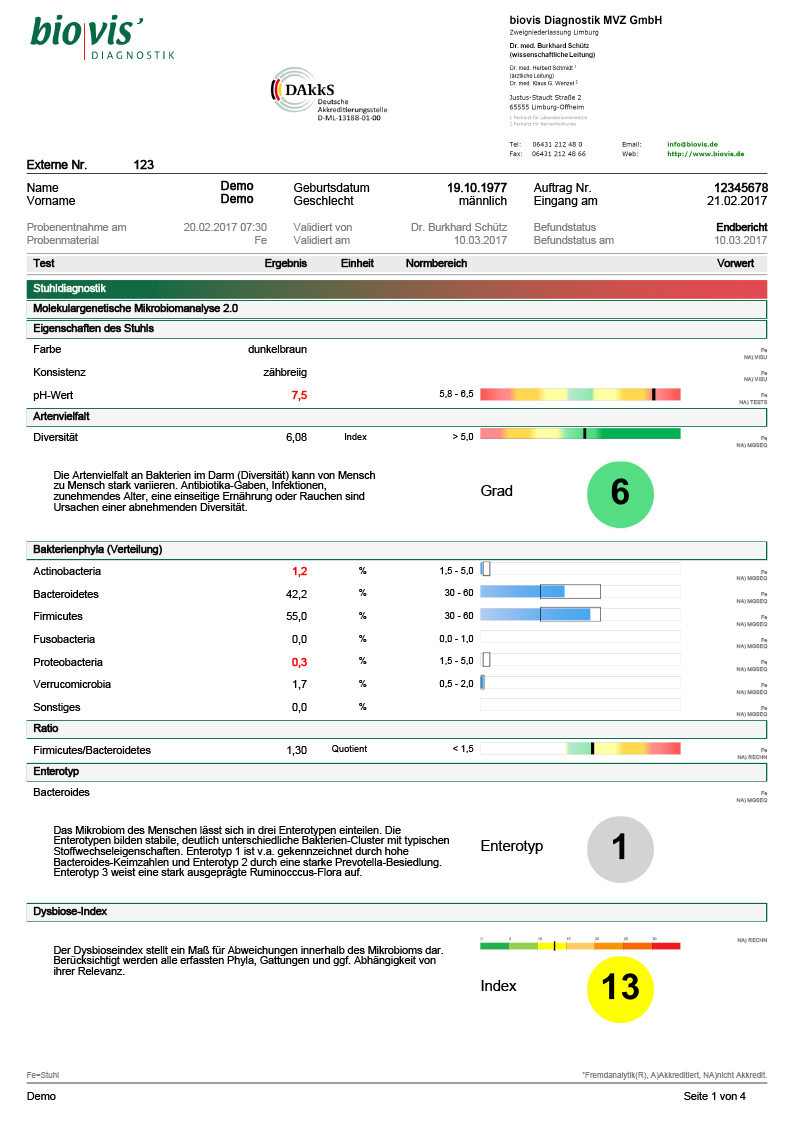Click the red Proteobacteria value 0,3
The width and height of the screenshot is (794, 1123).
[x=299, y=662]
